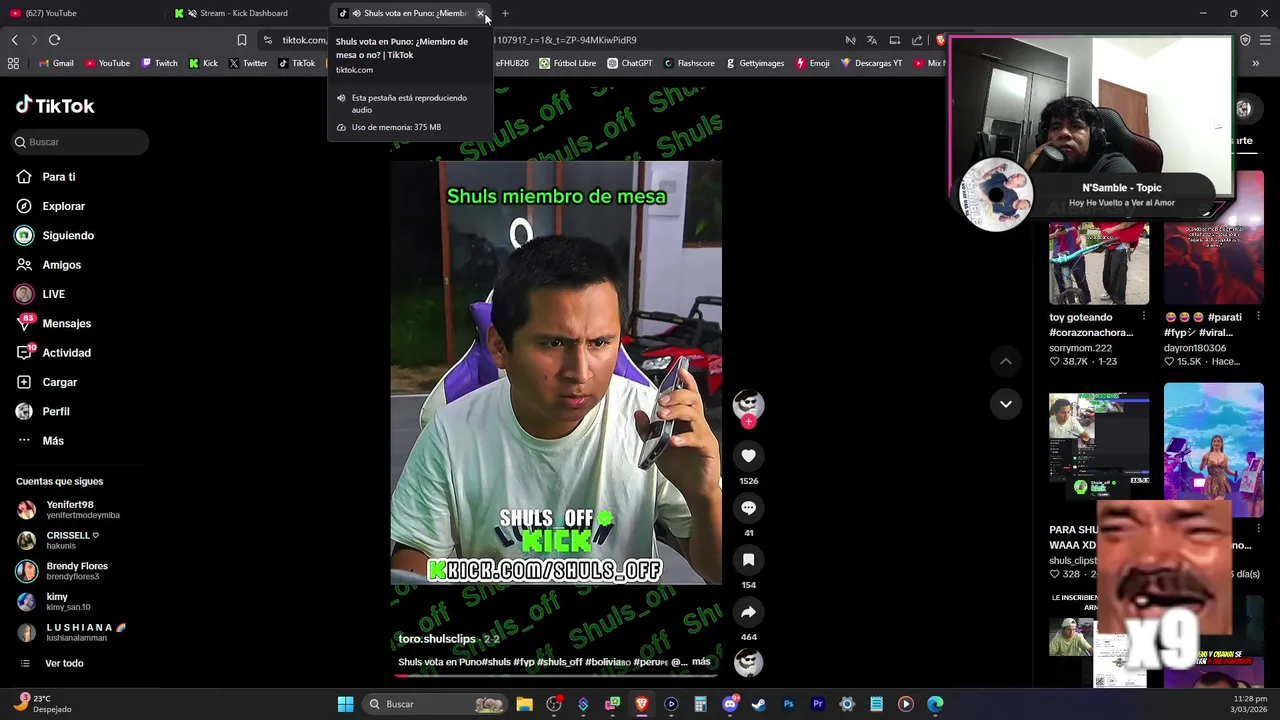Screen dimensions: 1280x720
Task: Open Microsoft Edge from taskbar
Action: tap(935, 704)
